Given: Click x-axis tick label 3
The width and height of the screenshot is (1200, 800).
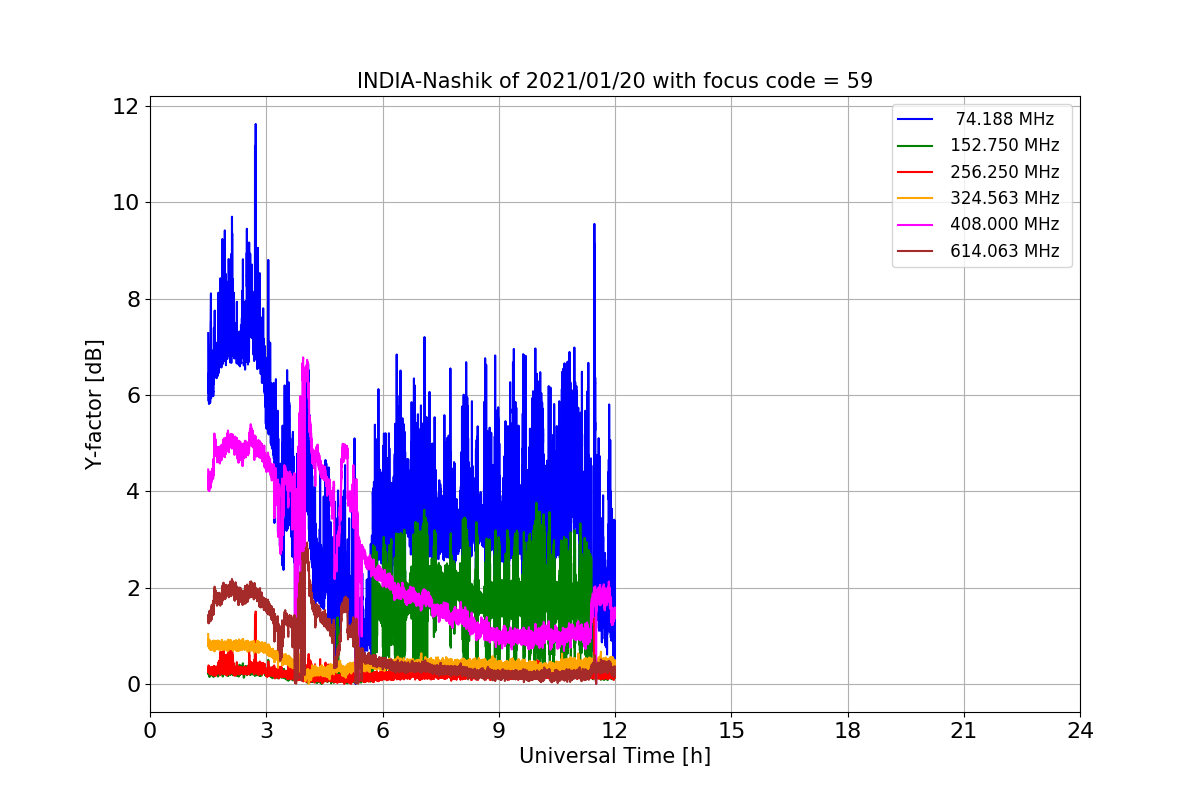Looking at the screenshot, I should 266,730.
